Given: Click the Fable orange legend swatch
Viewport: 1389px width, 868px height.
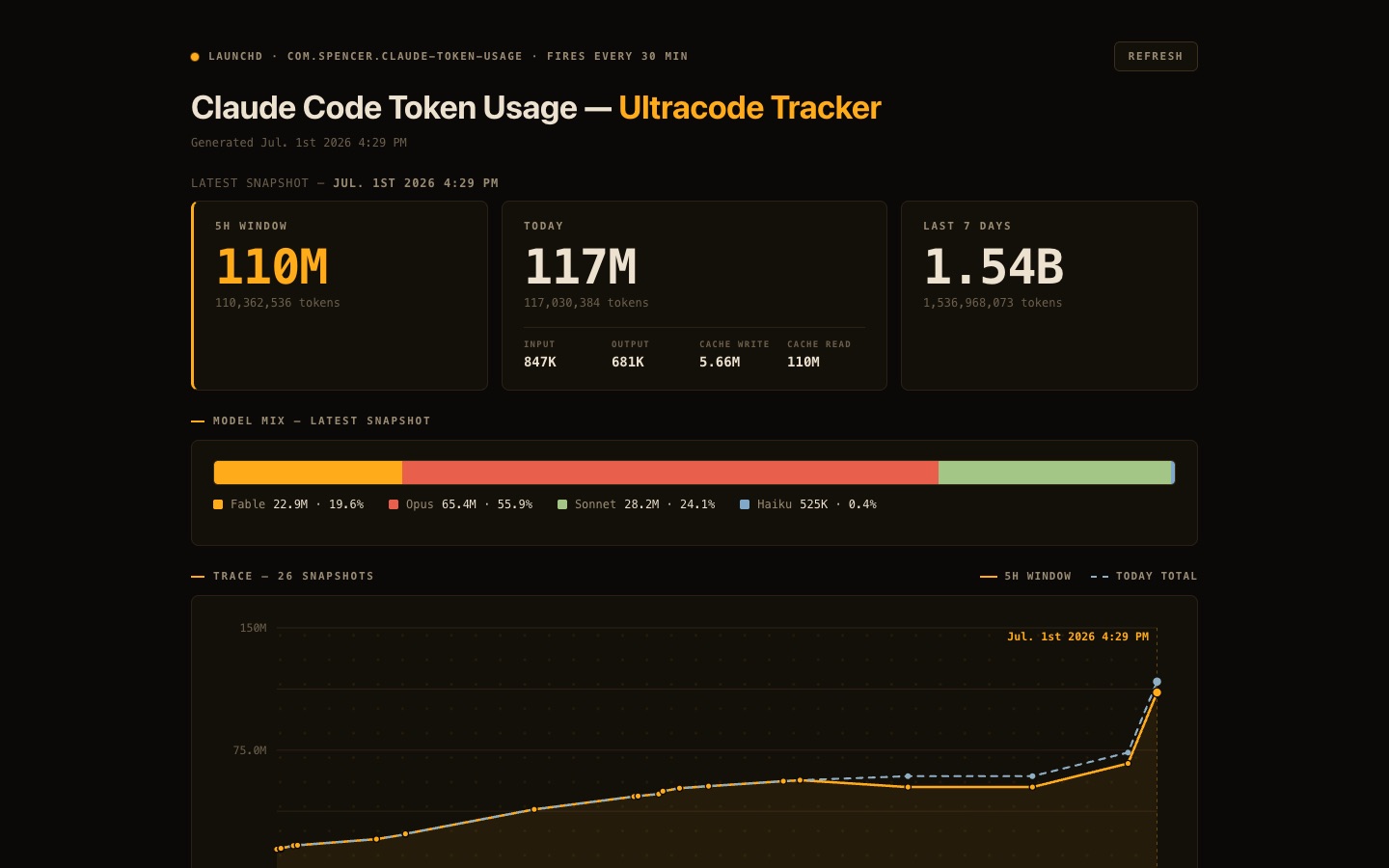Looking at the screenshot, I should pyautogui.click(x=218, y=504).
